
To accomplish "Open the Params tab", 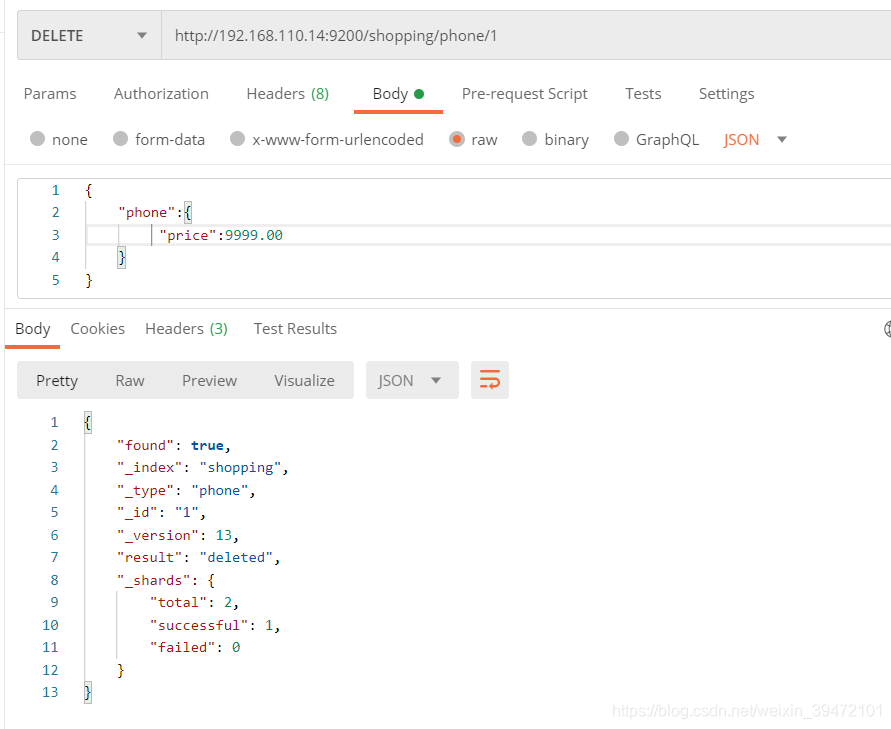I will click(x=50, y=94).
